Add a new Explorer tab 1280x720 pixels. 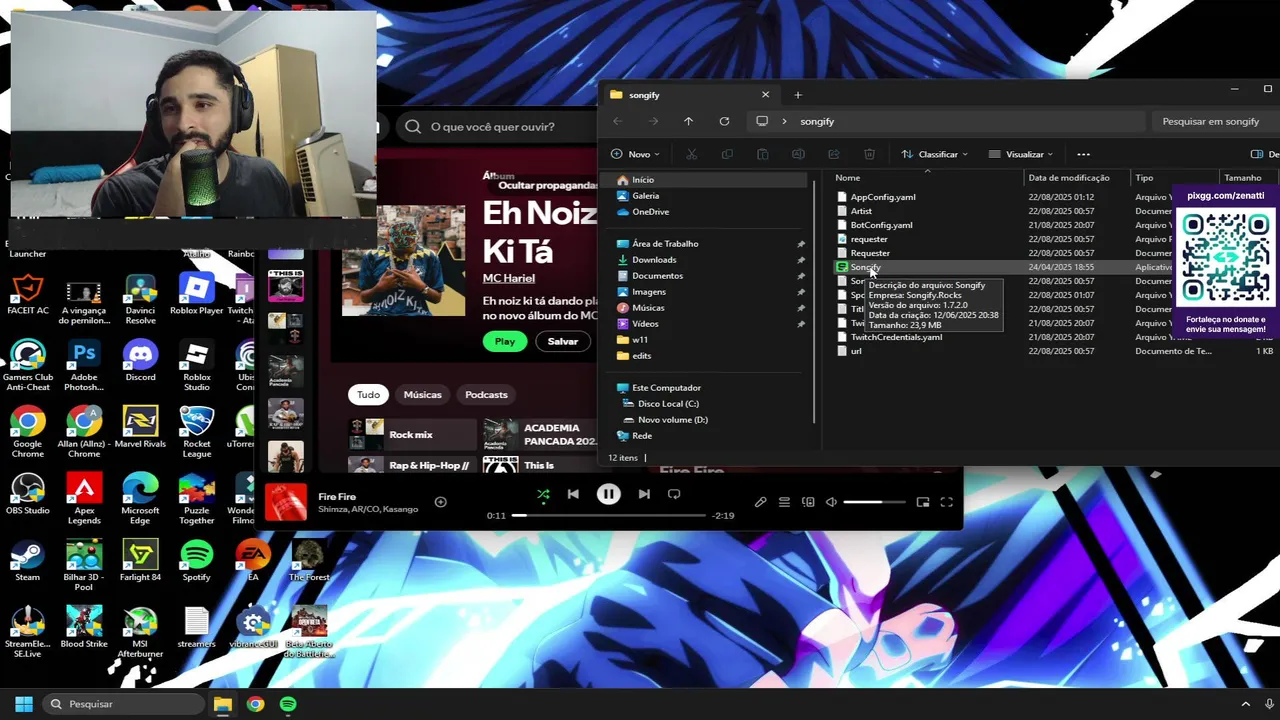tap(798, 95)
